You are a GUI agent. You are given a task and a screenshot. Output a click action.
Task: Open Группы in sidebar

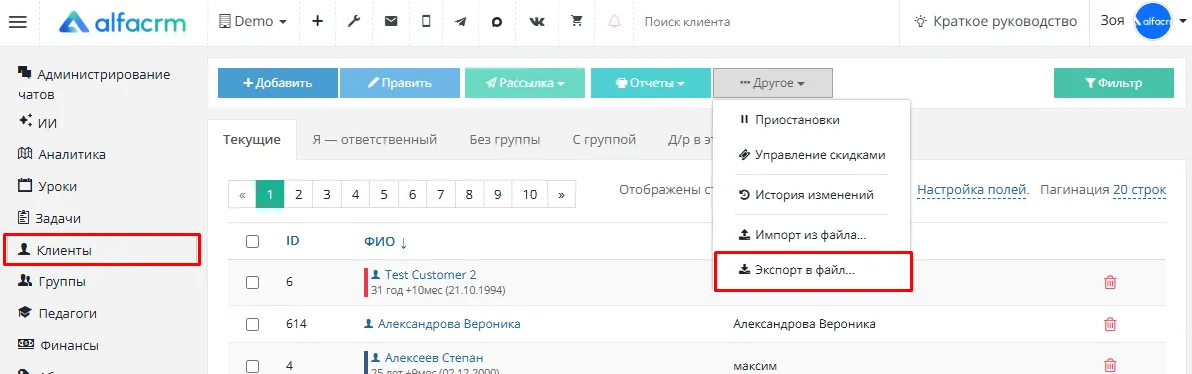(x=51, y=281)
